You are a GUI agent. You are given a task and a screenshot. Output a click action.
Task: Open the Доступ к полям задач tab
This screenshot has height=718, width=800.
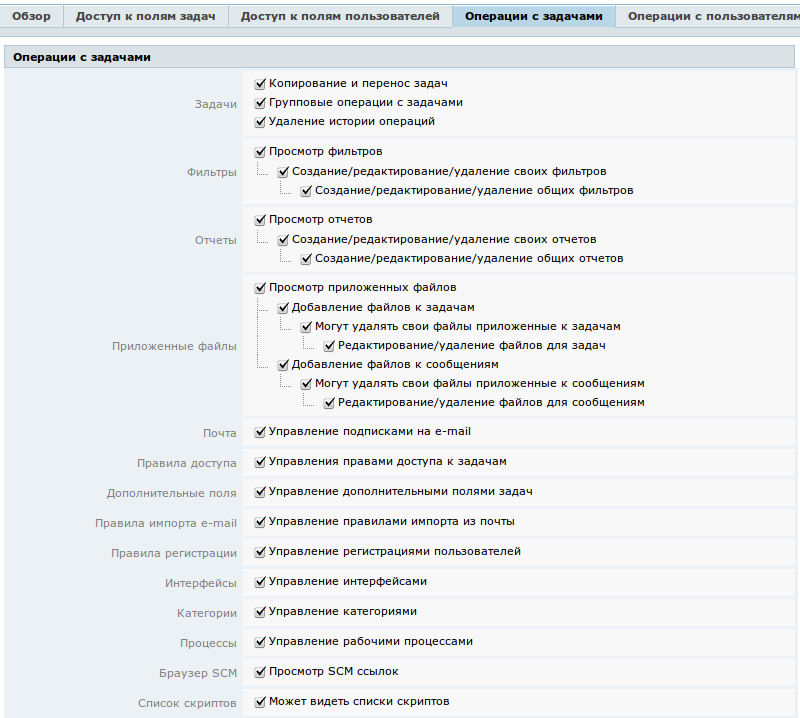tap(146, 16)
